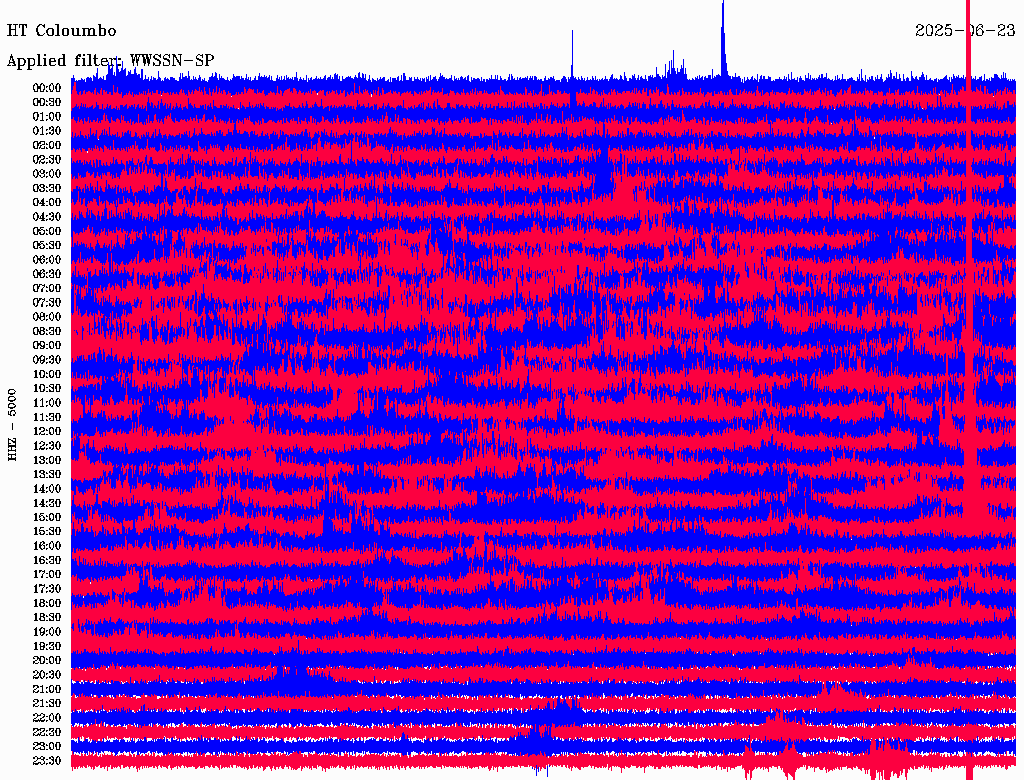Click the tall red vertical event spike near the date
1024x780 pixels.
tap(968, 390)
